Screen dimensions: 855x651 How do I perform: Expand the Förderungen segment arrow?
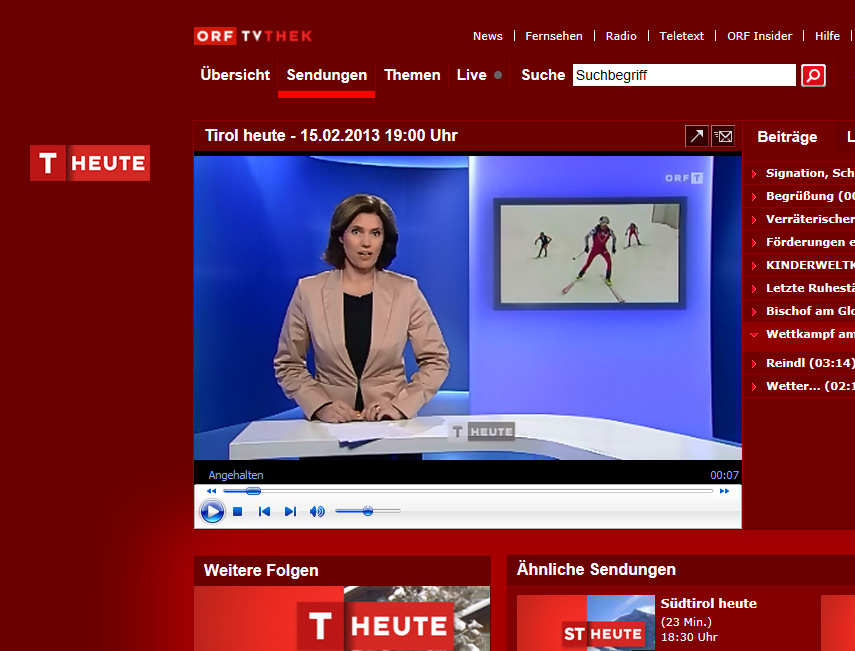click(754, 243)
